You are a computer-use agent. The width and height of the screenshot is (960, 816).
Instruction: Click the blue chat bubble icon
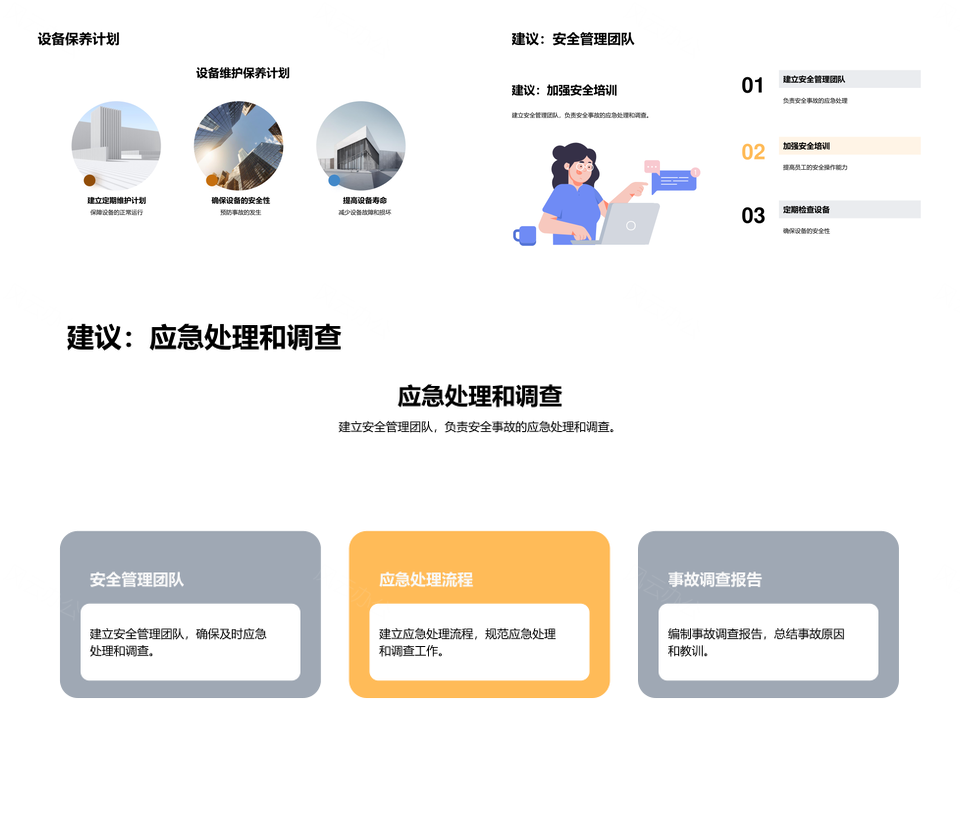pos(673,182)
